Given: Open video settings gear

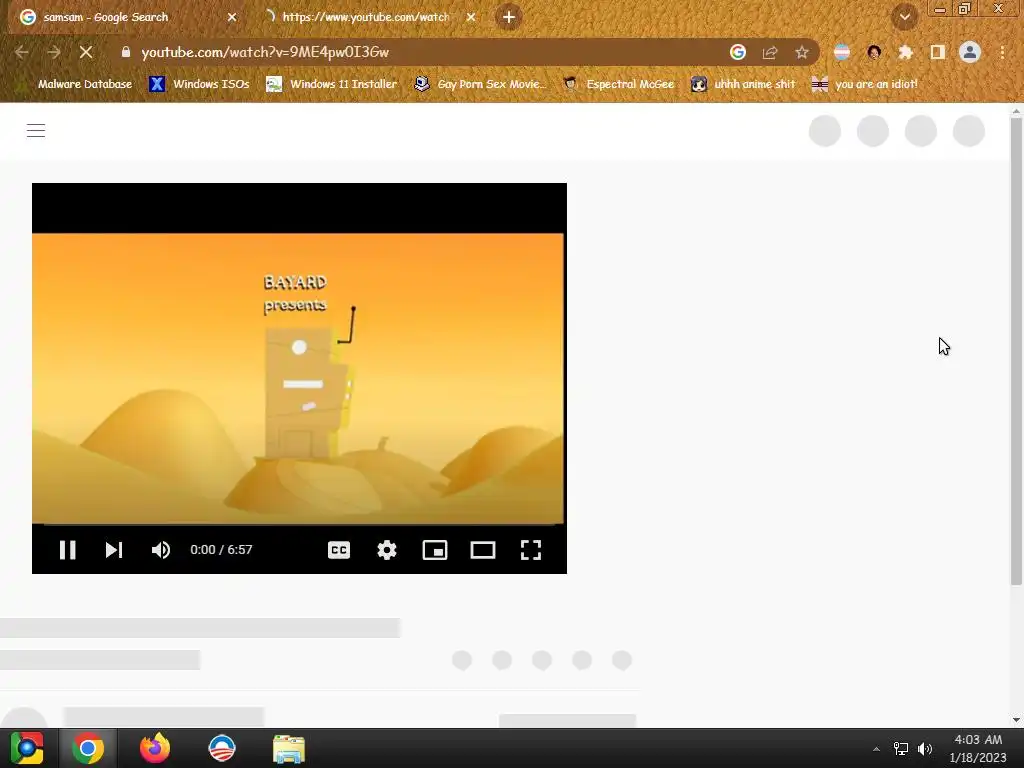Looking at the screenshot, I should 387,550.
